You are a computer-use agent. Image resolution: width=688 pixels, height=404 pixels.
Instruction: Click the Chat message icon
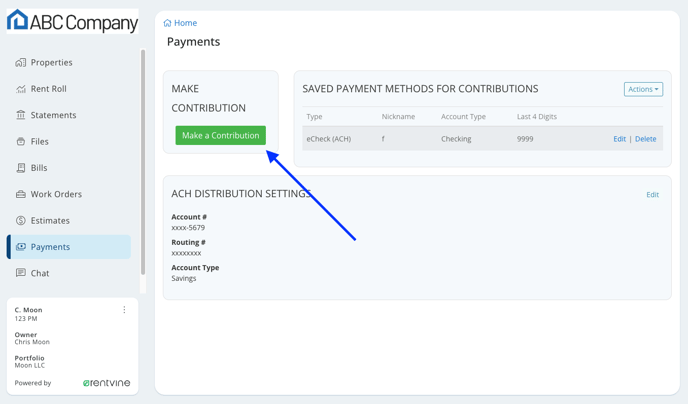[x=21, y=273]
